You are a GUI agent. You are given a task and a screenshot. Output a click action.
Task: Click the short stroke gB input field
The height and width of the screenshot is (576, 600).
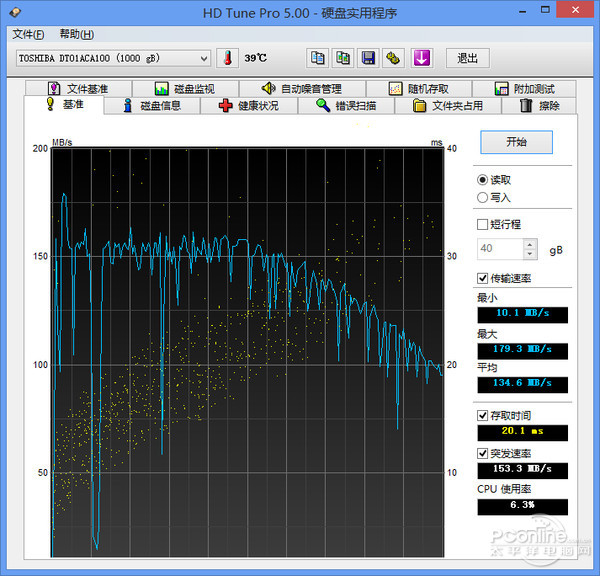499,248
